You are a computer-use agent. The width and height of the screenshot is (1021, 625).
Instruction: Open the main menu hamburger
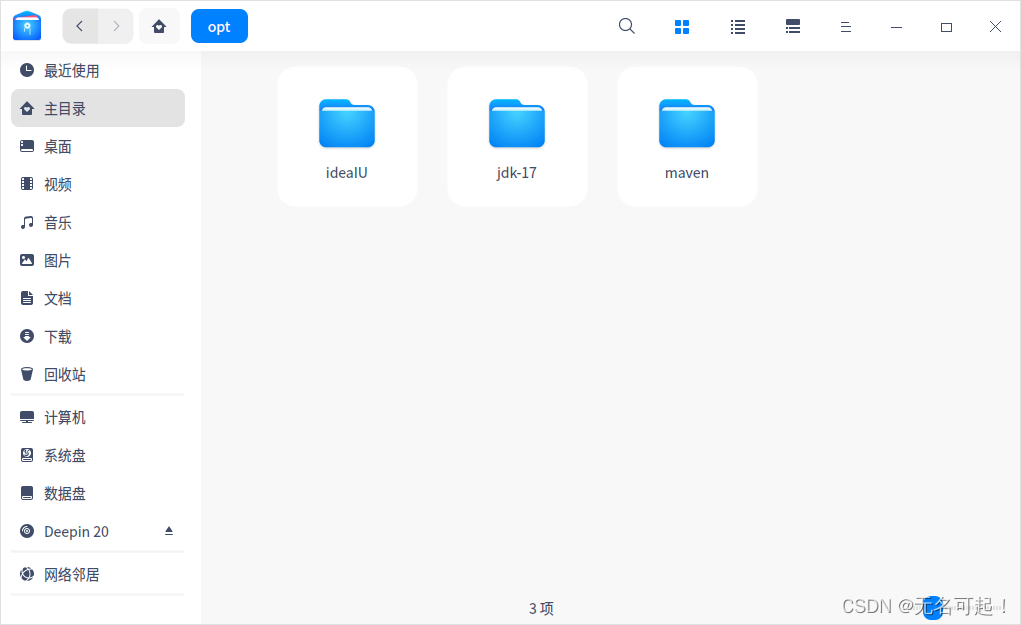pyautogui.click(x=845, y=27)
